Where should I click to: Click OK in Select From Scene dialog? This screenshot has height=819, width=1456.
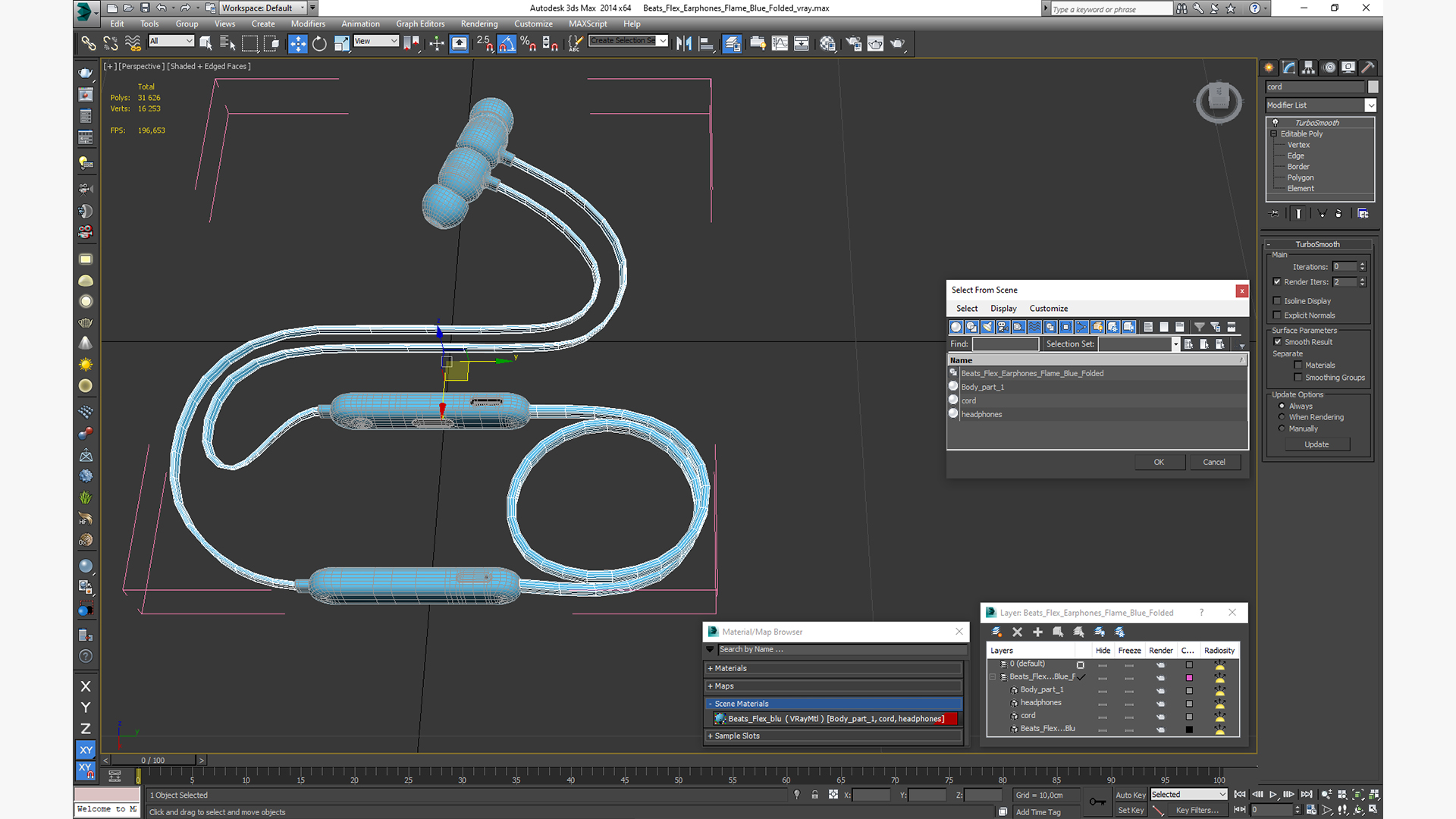coord(1159,462)
